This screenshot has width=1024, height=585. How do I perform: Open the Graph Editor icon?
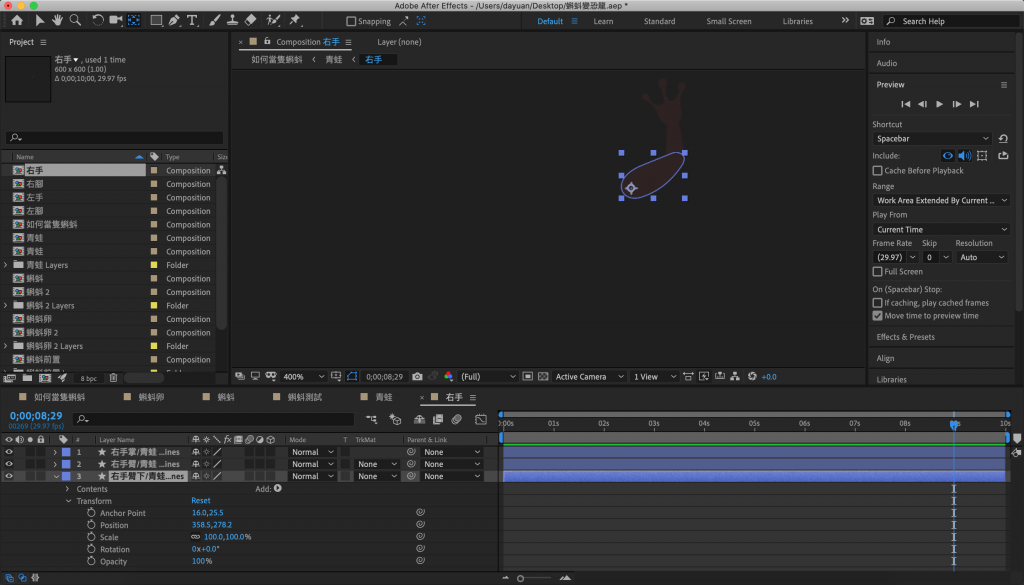(x=481, y=419)
